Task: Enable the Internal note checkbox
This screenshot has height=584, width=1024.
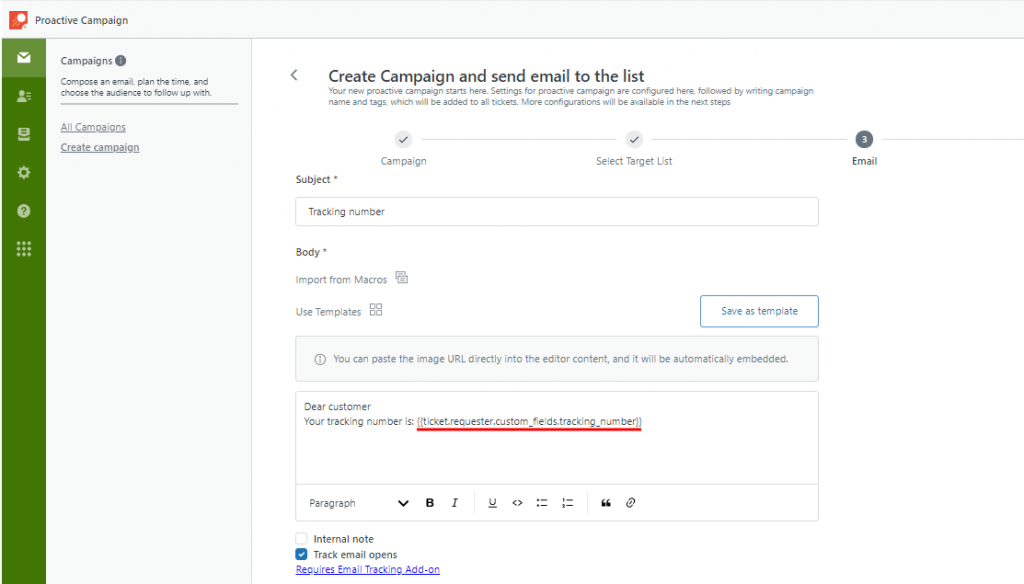Action: click(x=301, y=539)
